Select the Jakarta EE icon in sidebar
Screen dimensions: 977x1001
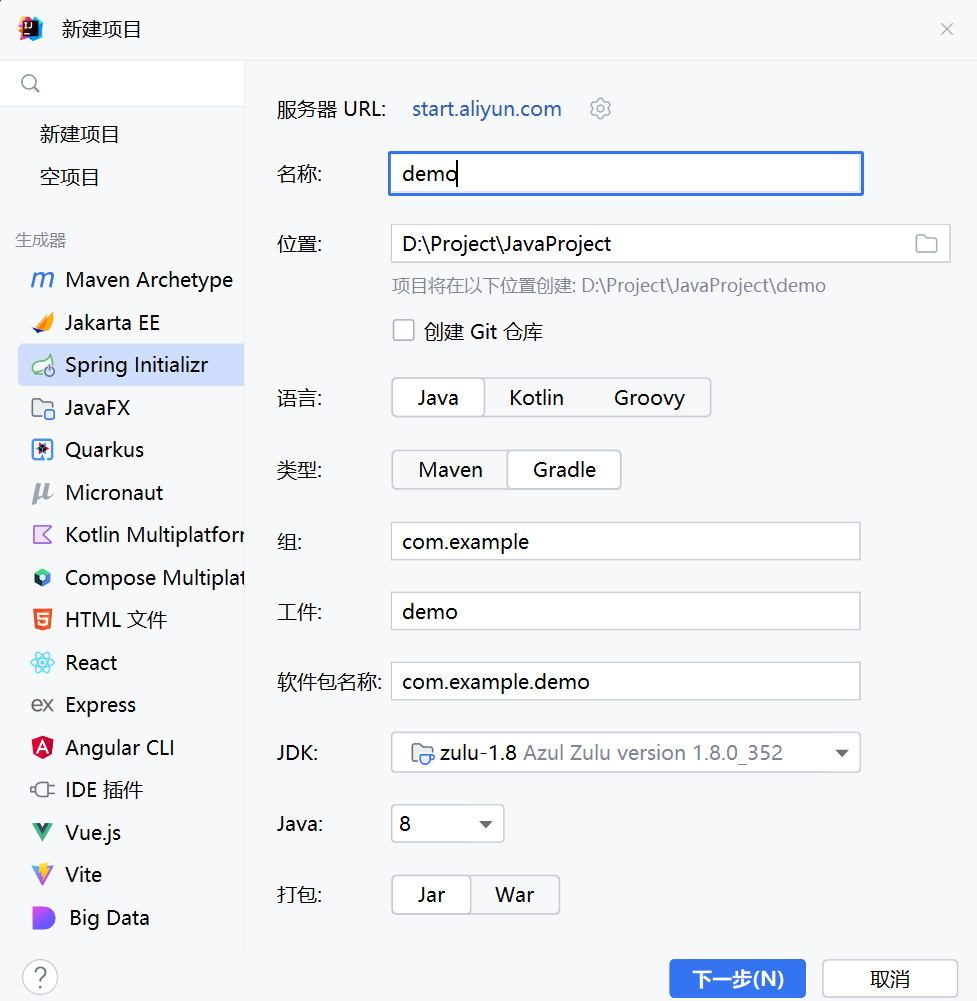point(42,323)
